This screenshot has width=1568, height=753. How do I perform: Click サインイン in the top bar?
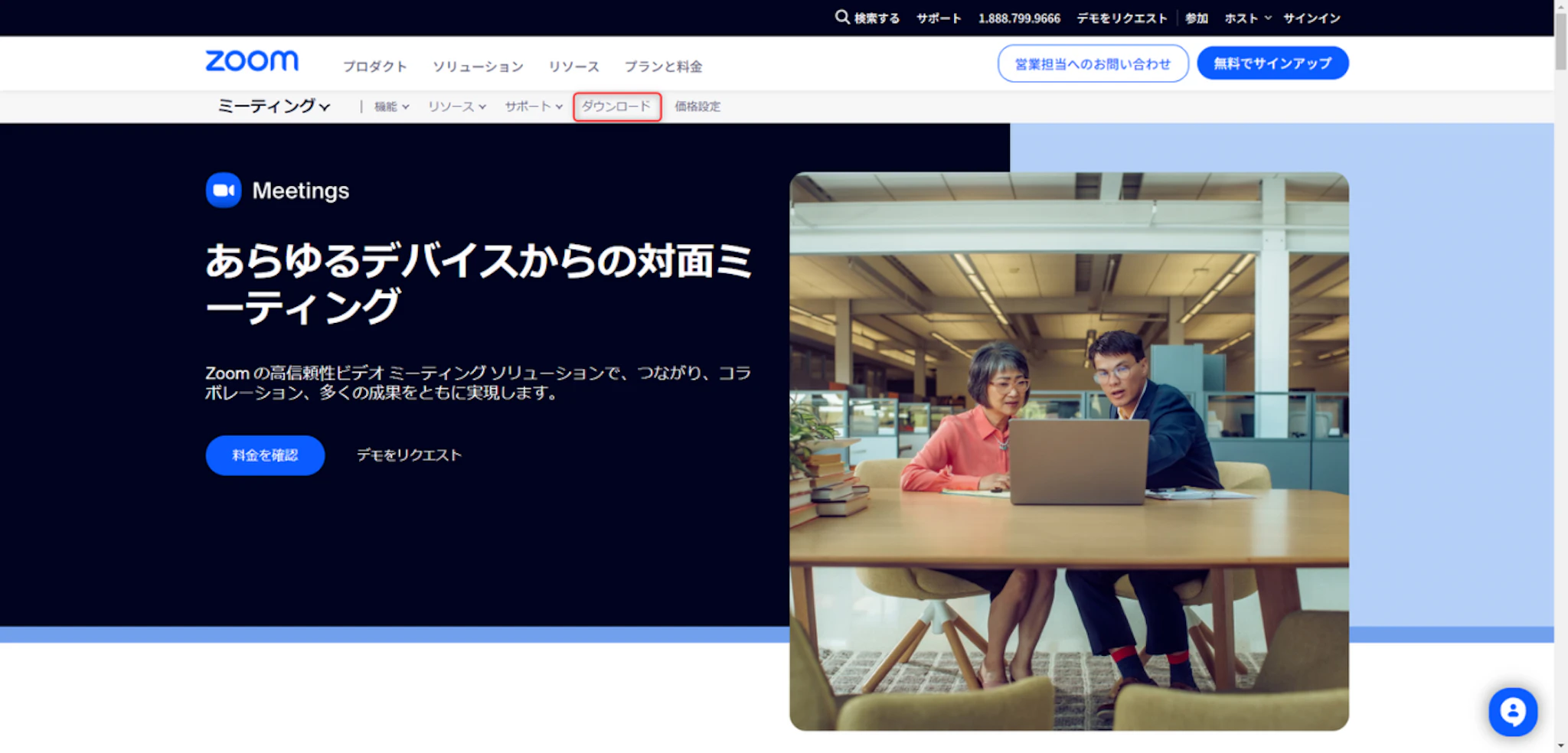coord(1312,18)
